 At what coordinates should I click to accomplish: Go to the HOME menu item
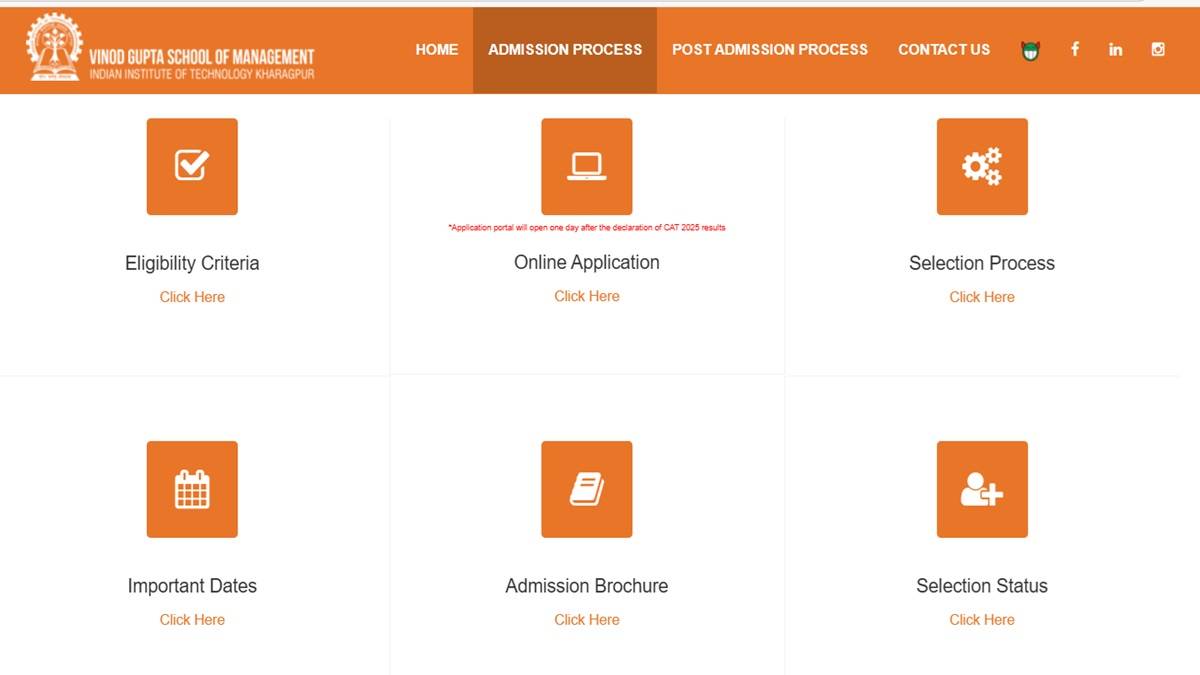click(x=437, y=49)
